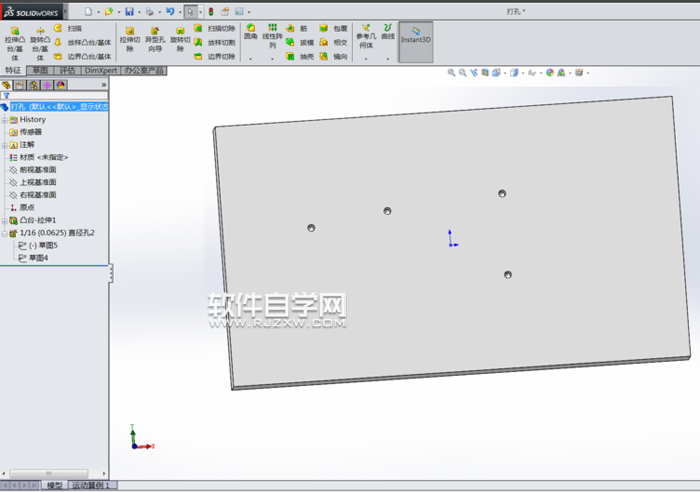Toggle the Instant3D button

416,42
